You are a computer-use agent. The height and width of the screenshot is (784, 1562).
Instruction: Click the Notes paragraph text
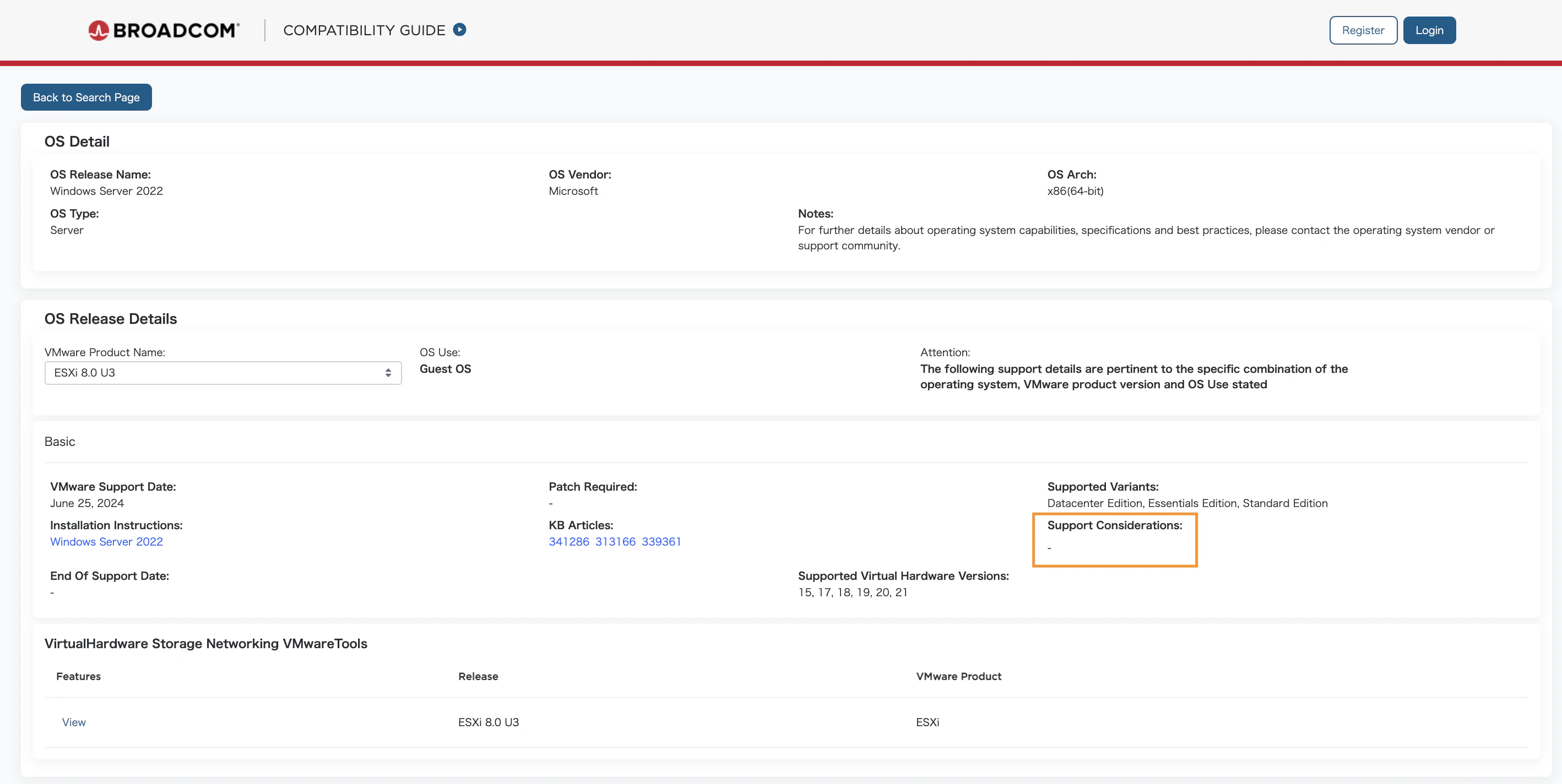pyautogui.click(x=1146, y=238)
